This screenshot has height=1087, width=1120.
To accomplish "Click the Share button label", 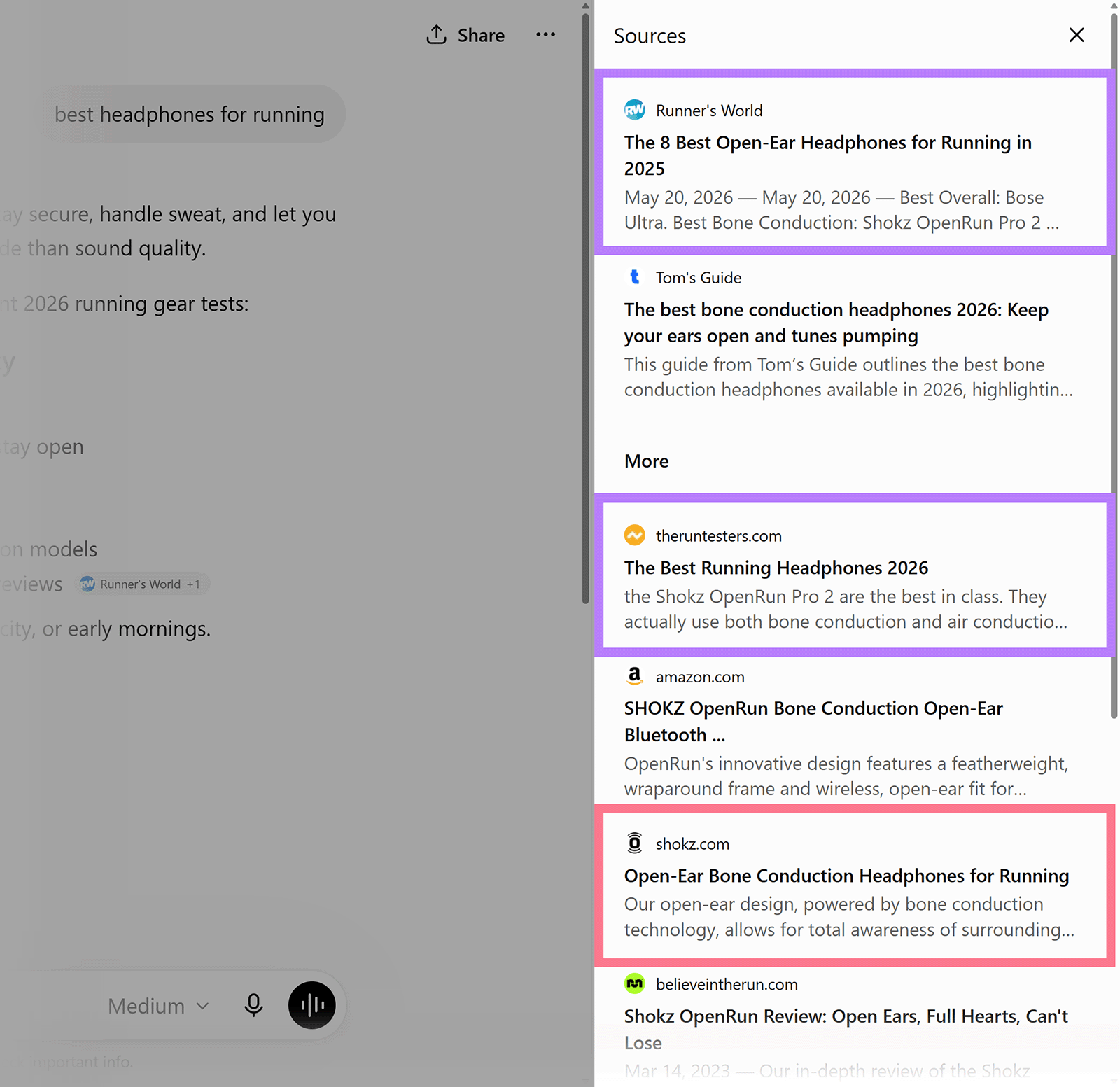I will coord(481,35).
